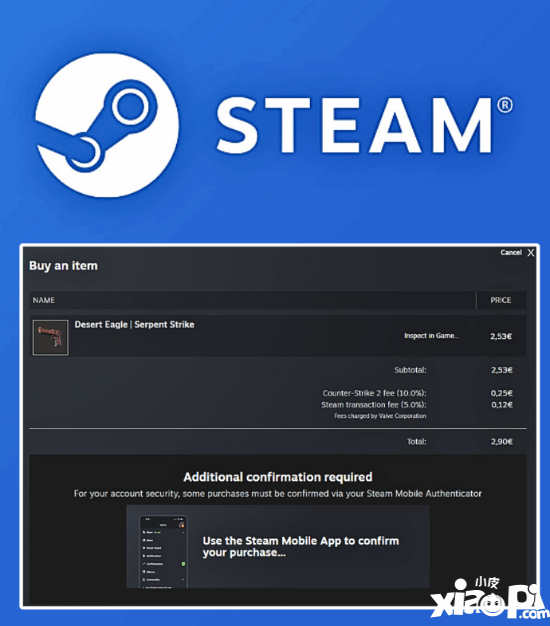Click the Additional confirmation required heading
Image resolution: width=550 pixels, height=626 pixels.
278,477
